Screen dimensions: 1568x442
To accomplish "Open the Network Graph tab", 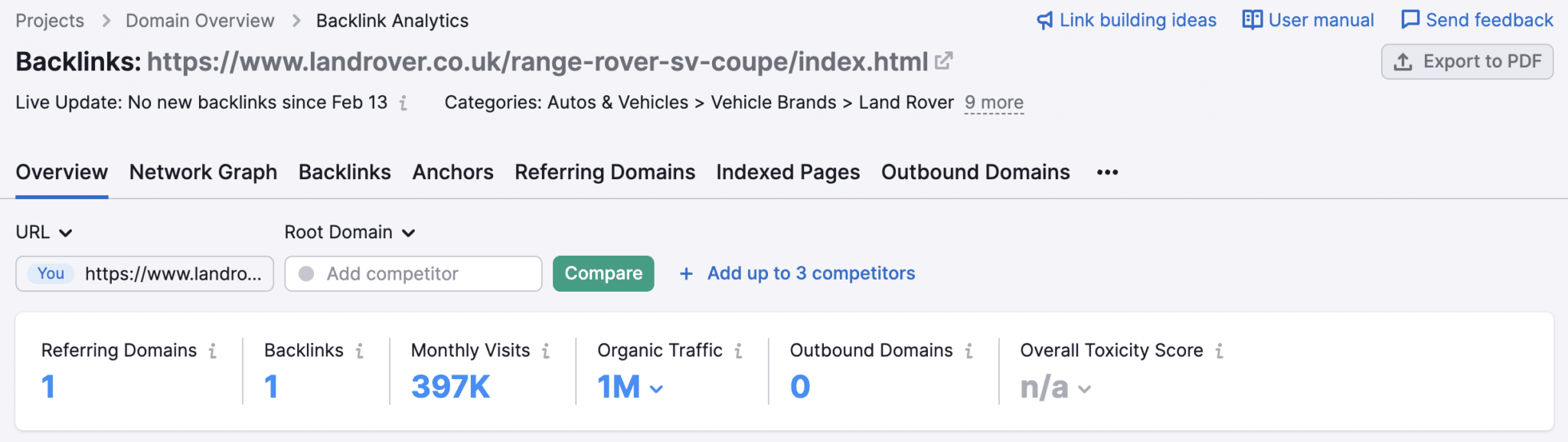I will (x=204, y=172).
